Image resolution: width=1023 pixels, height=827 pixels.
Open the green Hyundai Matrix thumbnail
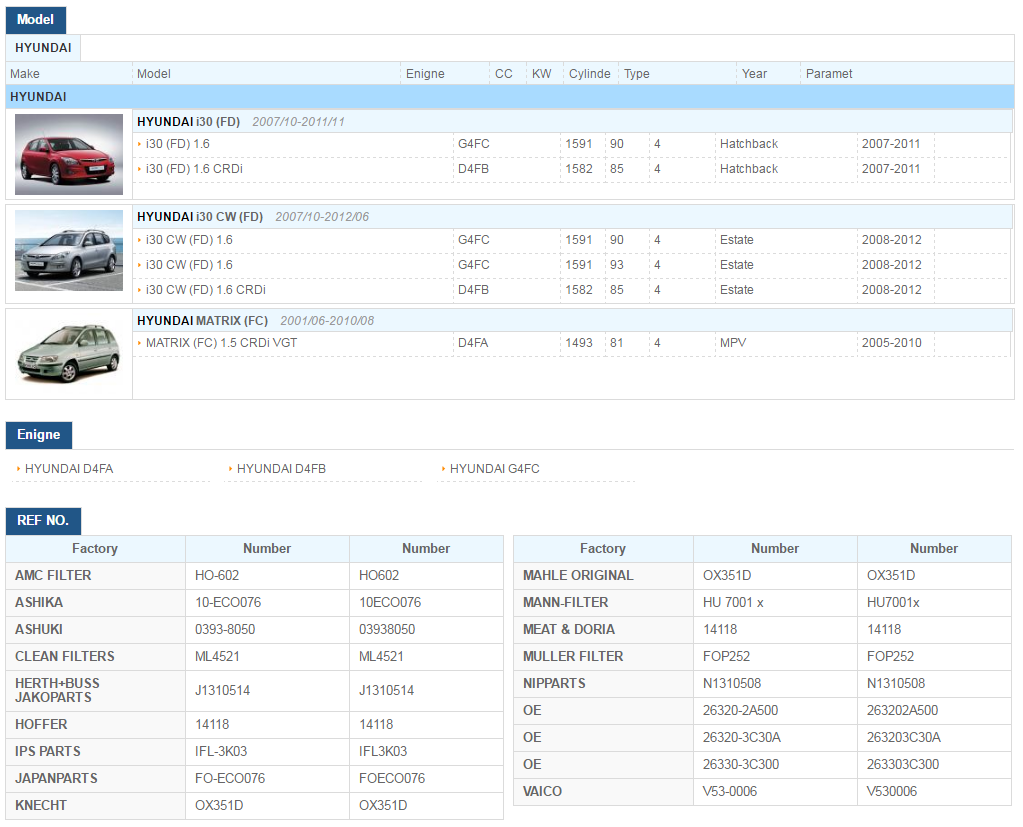pyautogui.click(x=69, y=353)
